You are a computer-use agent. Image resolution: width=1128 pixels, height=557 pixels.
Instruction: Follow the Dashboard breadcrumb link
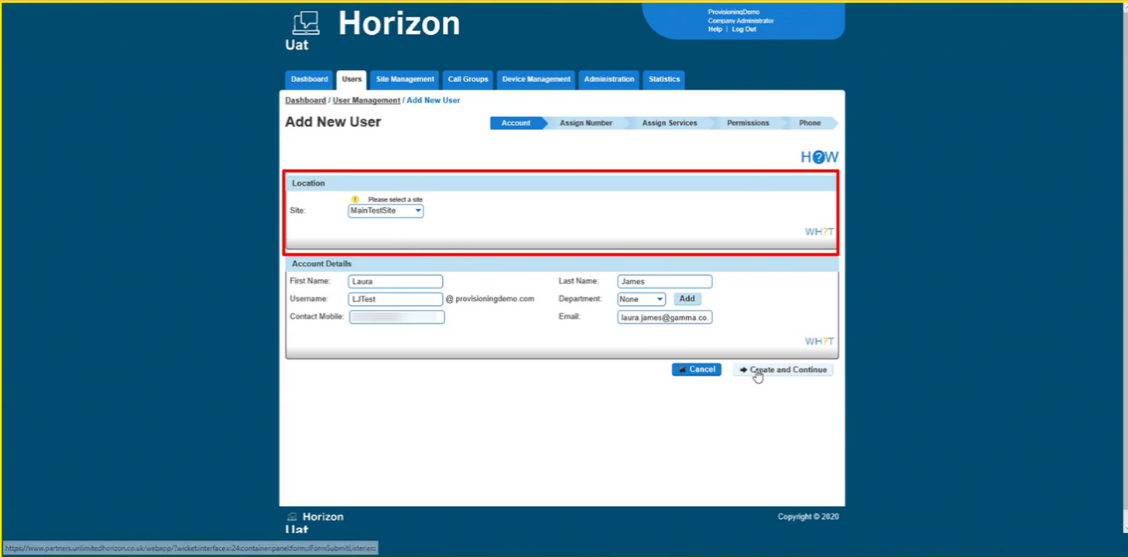point(305,100)
